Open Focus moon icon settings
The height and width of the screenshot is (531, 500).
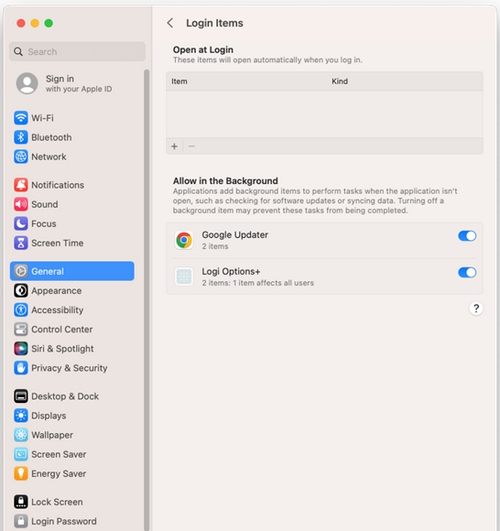tap(21, 224)
